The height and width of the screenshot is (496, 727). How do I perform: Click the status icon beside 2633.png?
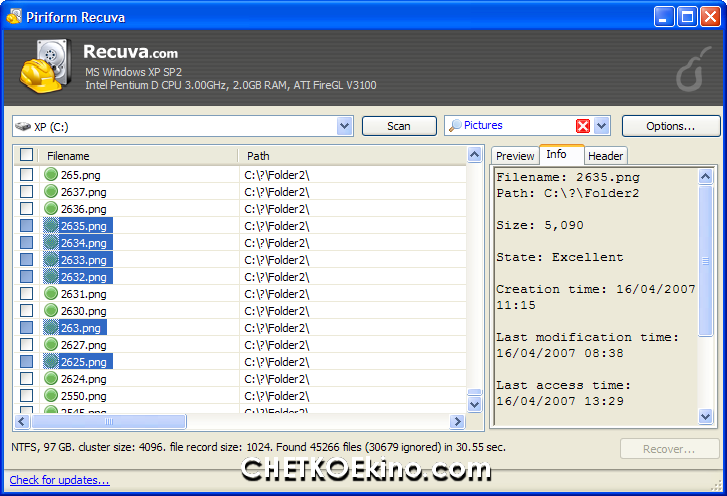tap(51, 260)
